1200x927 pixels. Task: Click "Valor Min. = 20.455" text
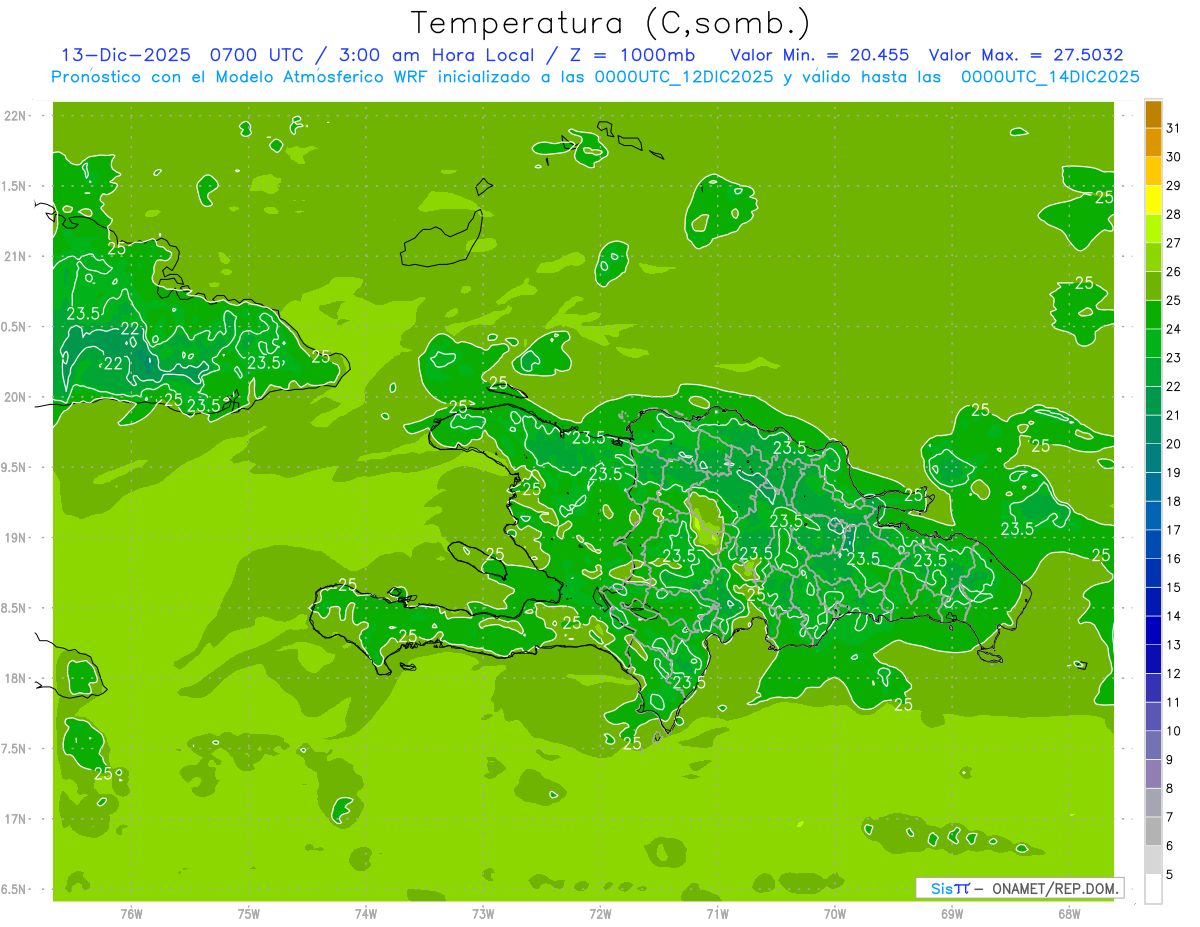point(820,55)
